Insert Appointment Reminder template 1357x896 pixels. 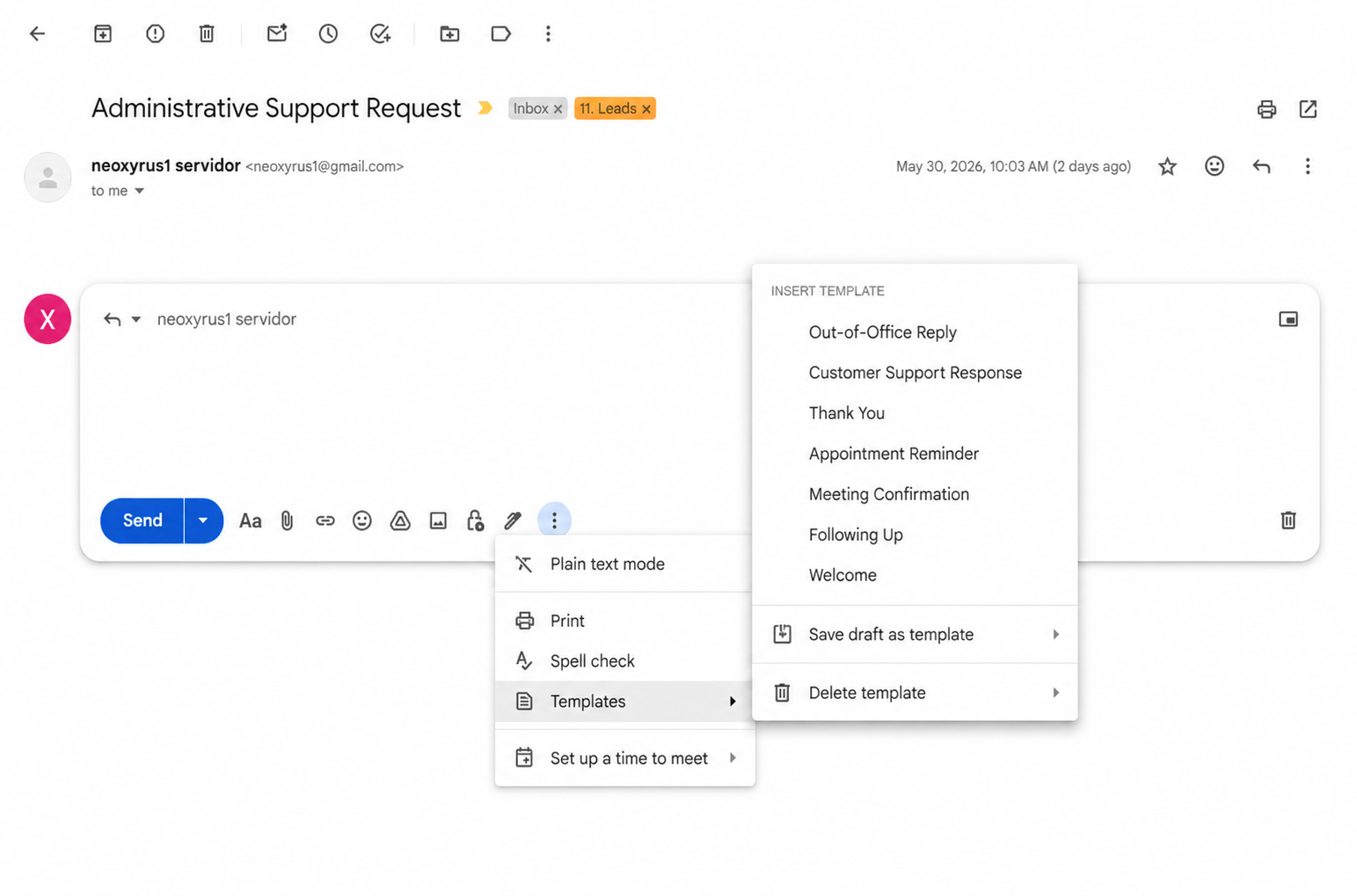[915, 454]
